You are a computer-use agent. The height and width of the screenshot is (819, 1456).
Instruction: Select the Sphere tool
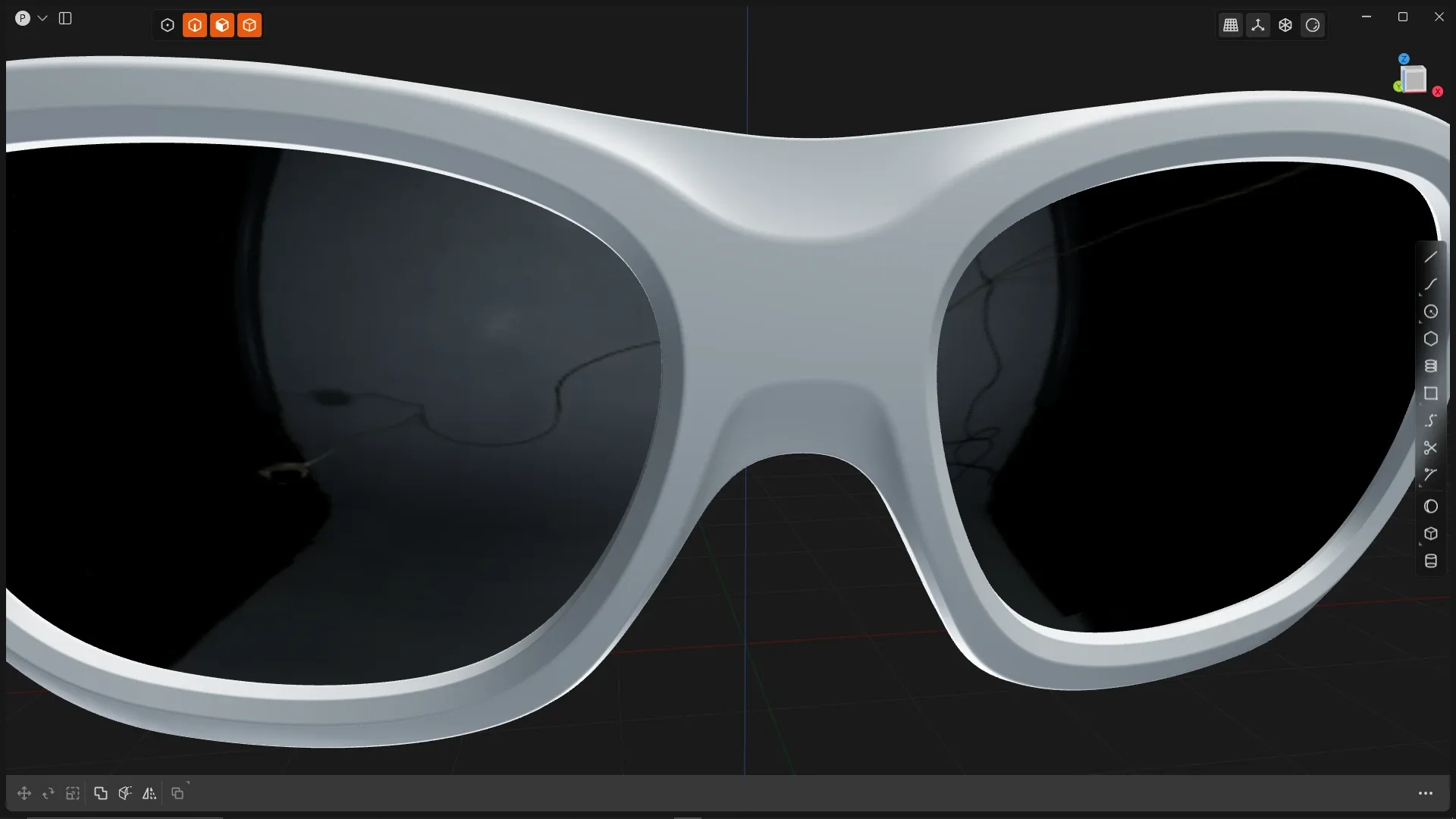[x=1431, y=507]
